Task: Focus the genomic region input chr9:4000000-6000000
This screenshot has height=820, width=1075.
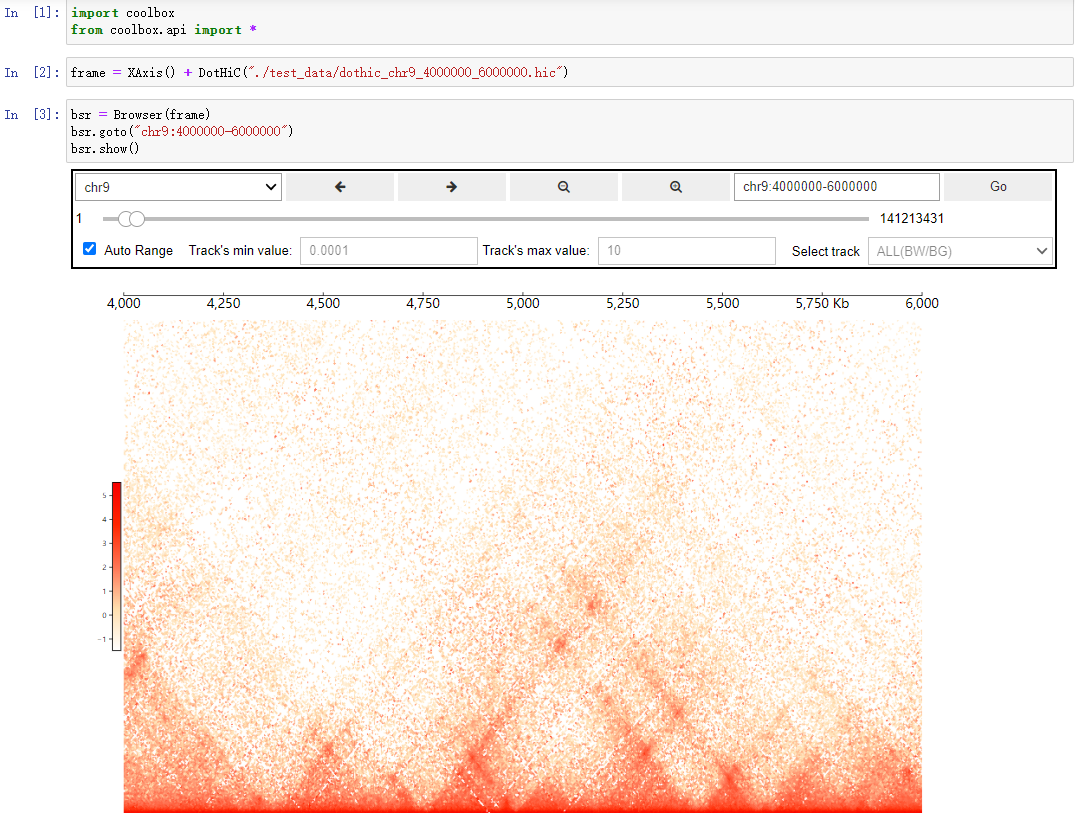Action: pyautogui.click(x=836, y=186)
